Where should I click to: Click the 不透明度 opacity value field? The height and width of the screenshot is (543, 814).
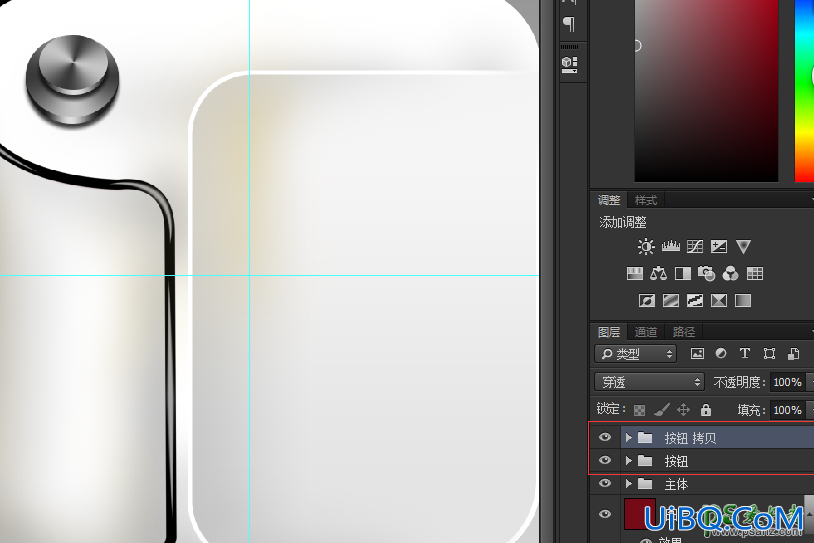tap(788, 383)
